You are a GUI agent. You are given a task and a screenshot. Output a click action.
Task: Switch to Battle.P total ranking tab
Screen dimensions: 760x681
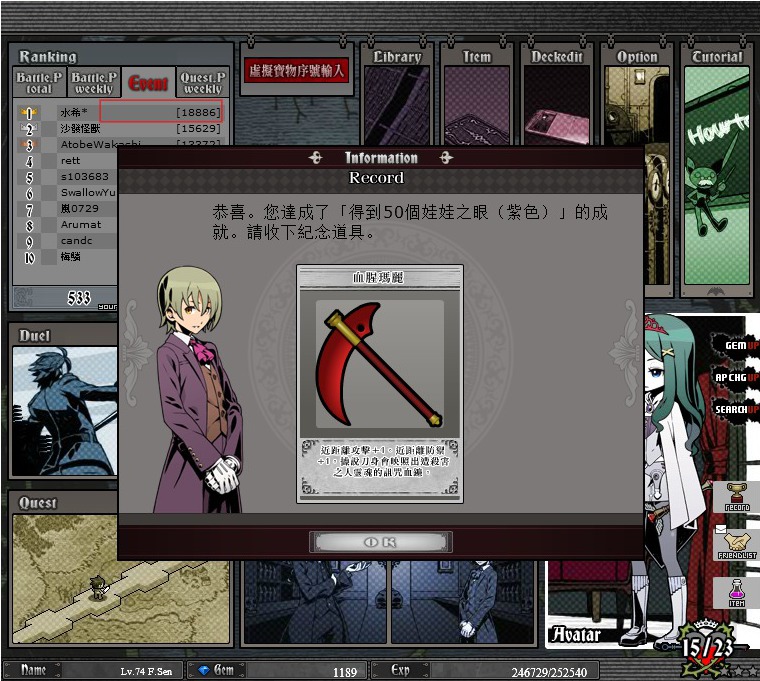pos(39,83)
